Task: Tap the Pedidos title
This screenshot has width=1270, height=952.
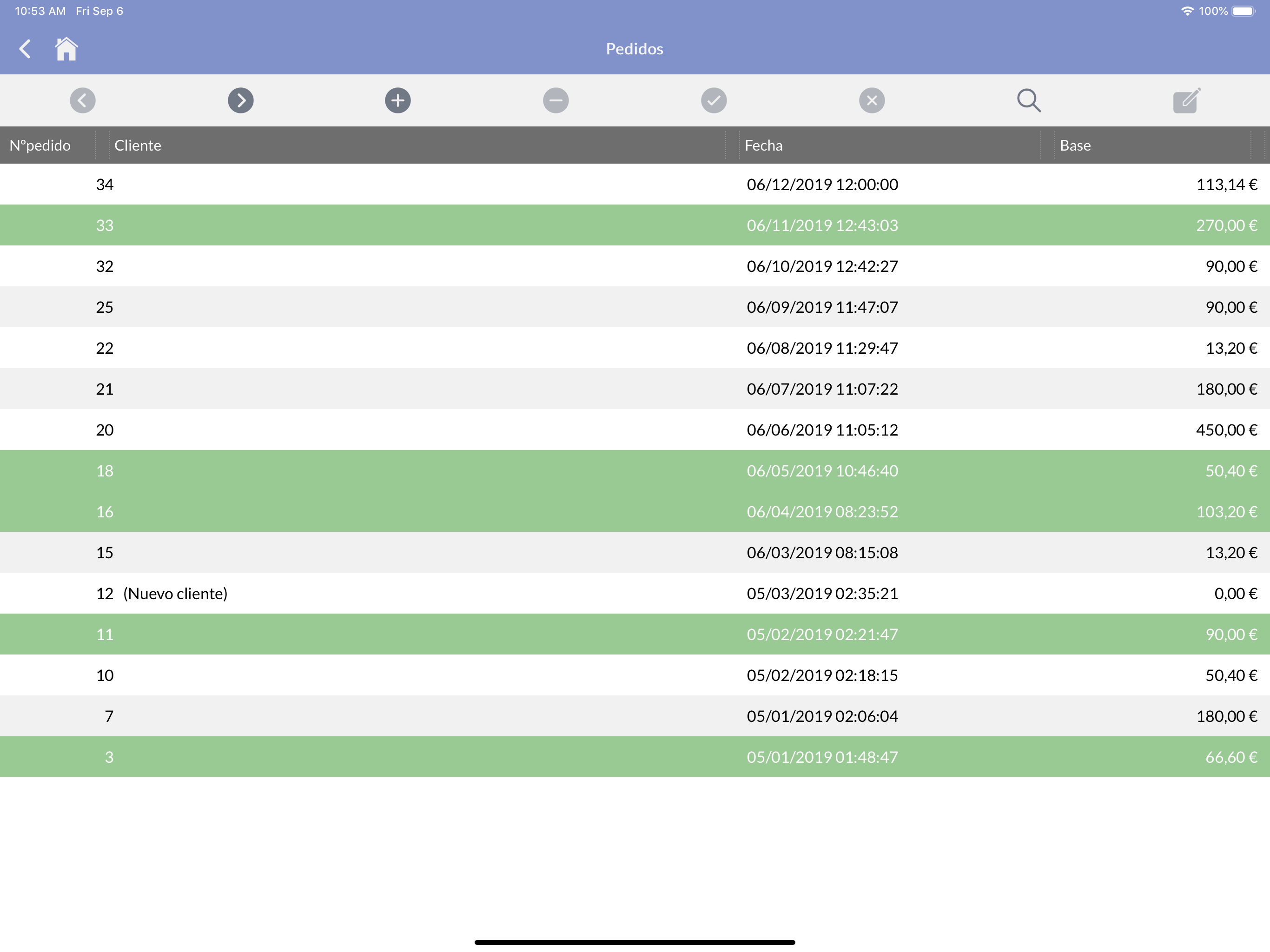Action: pyautogui.click(x=635, y=49)
